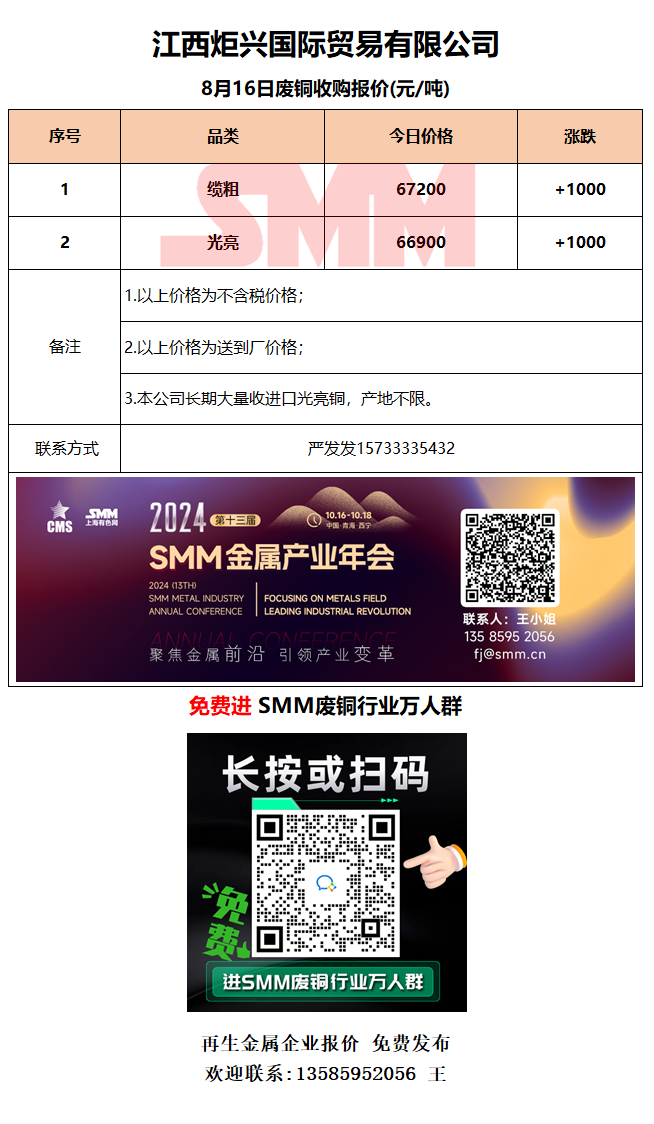
Task: Click the +1000 change for 缆粗 row
Action: tap(580, 189)
